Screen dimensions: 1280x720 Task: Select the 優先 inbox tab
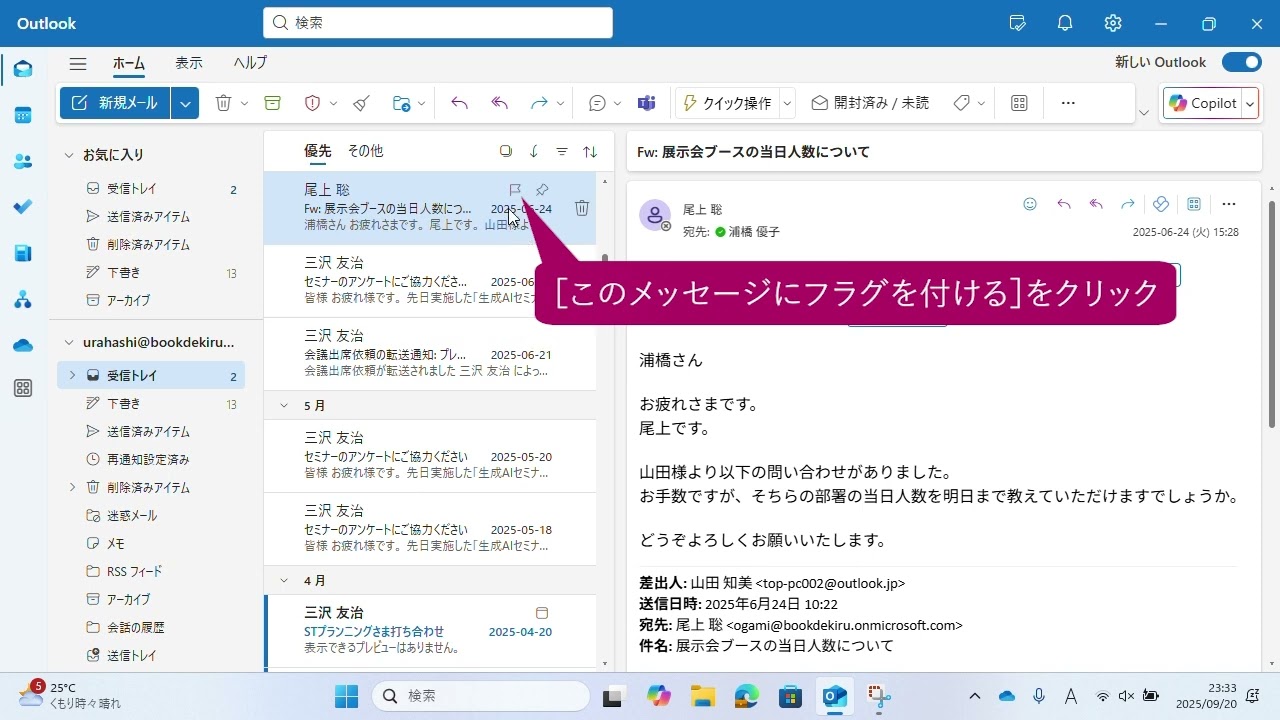coord(317,151)
